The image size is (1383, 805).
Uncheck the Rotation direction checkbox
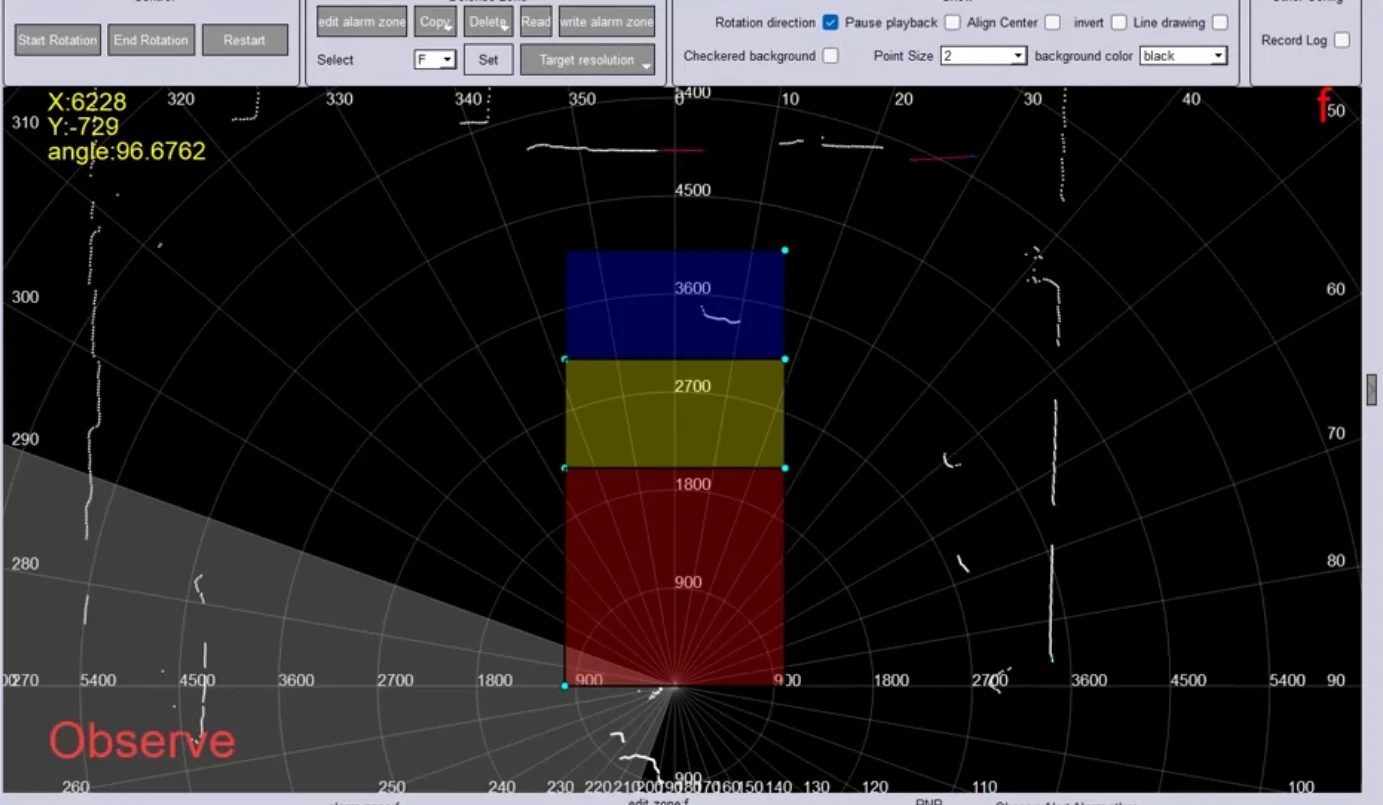(830, 22)
